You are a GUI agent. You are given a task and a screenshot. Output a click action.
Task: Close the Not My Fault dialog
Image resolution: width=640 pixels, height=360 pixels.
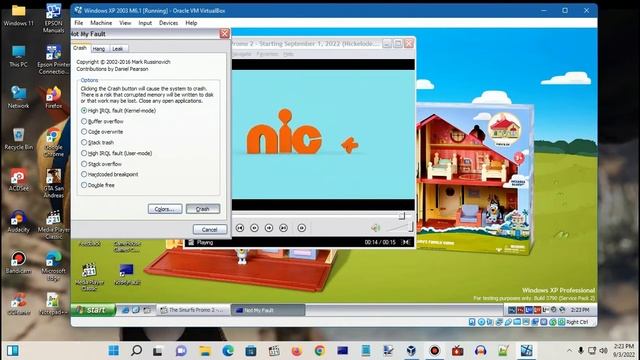click(224, 33)
